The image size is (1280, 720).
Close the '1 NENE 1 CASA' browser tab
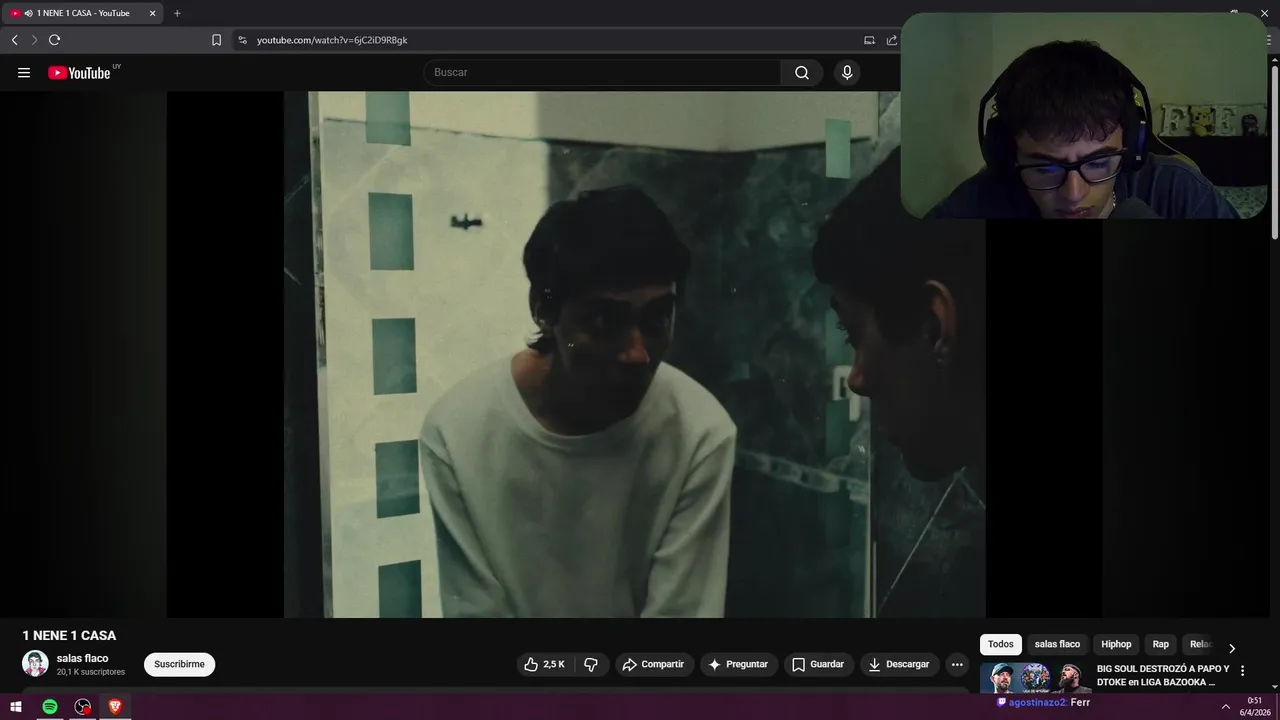coord(152,13)
